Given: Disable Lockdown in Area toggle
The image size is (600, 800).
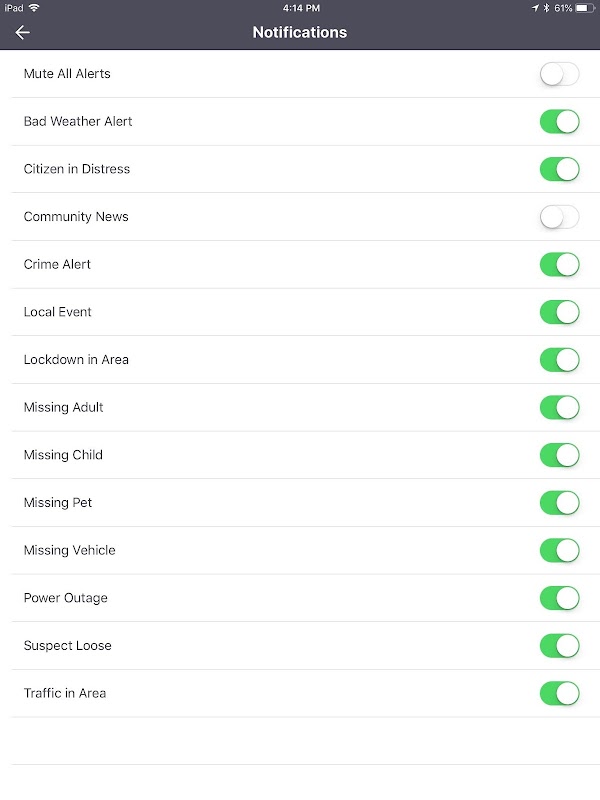Looking at the screenshot, I should click(559, 360).
